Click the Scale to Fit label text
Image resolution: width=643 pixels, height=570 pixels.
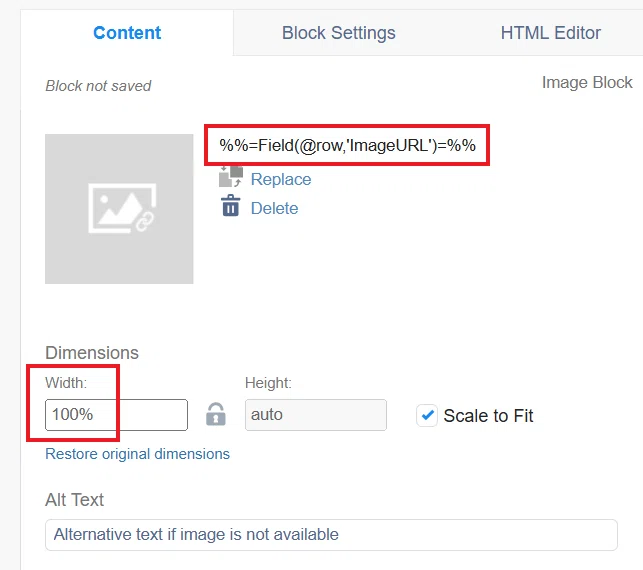(488, 416)
